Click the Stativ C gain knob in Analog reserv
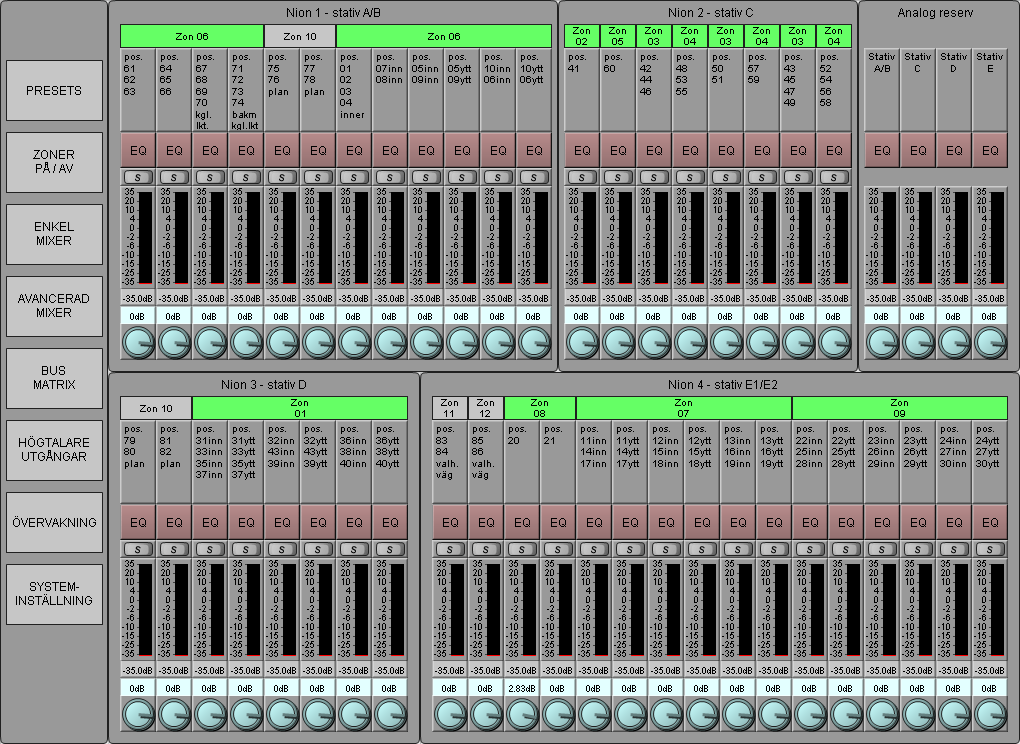 [918, 342]
